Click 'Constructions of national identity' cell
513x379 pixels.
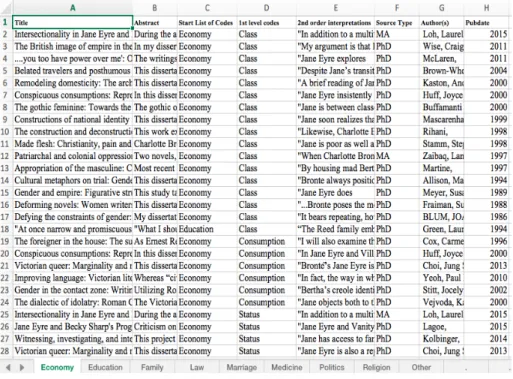coord(72,119)
